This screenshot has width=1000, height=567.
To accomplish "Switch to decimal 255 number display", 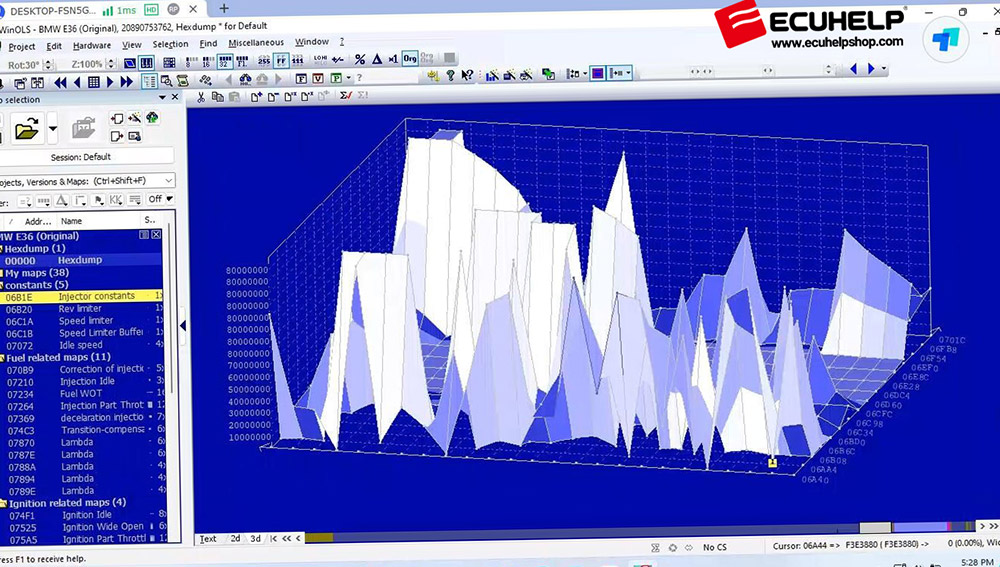I will coord(264,61).
